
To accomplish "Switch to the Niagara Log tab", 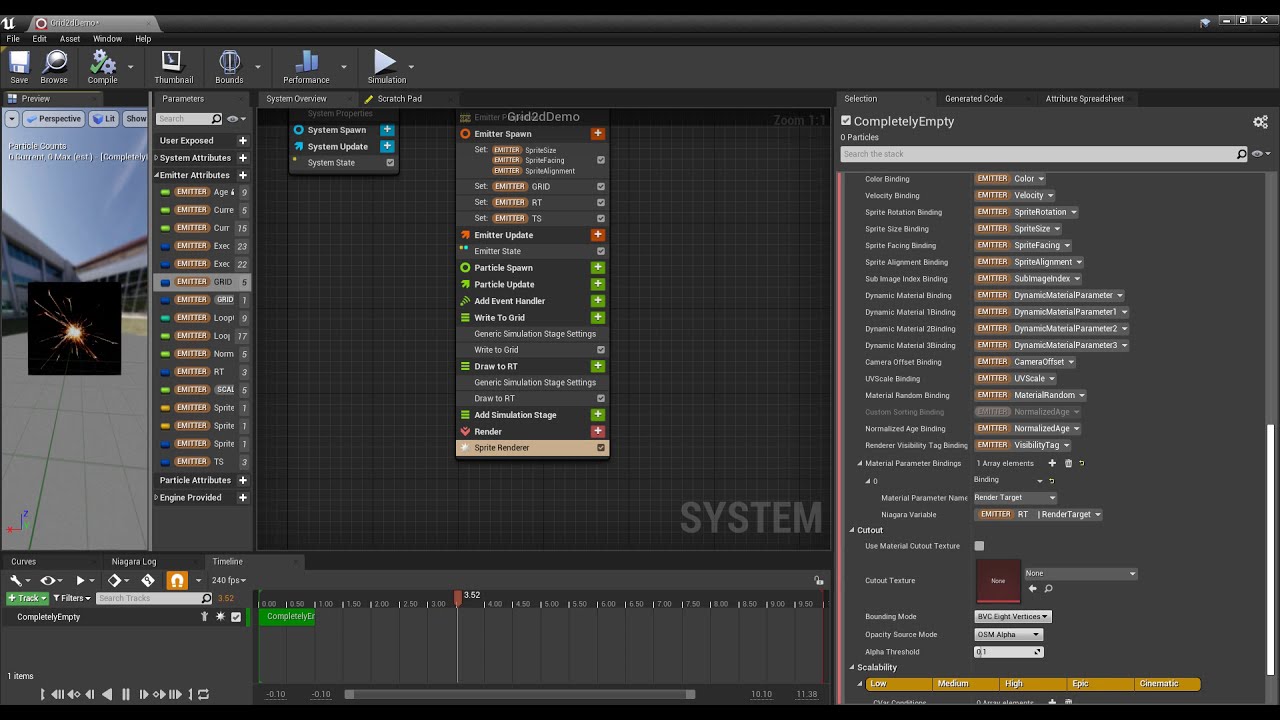I will pyautogui.click(x=134, y=561).
